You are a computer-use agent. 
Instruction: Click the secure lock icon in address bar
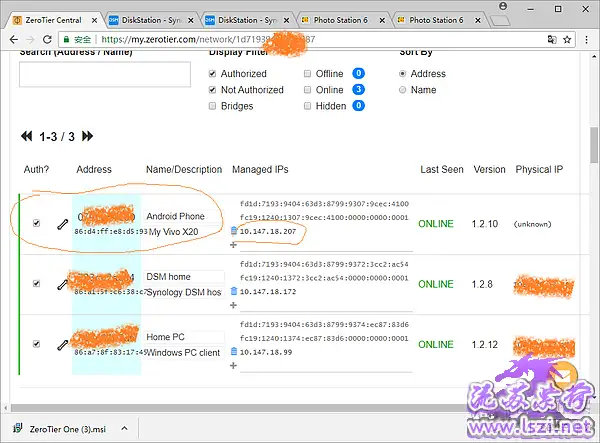66,39
